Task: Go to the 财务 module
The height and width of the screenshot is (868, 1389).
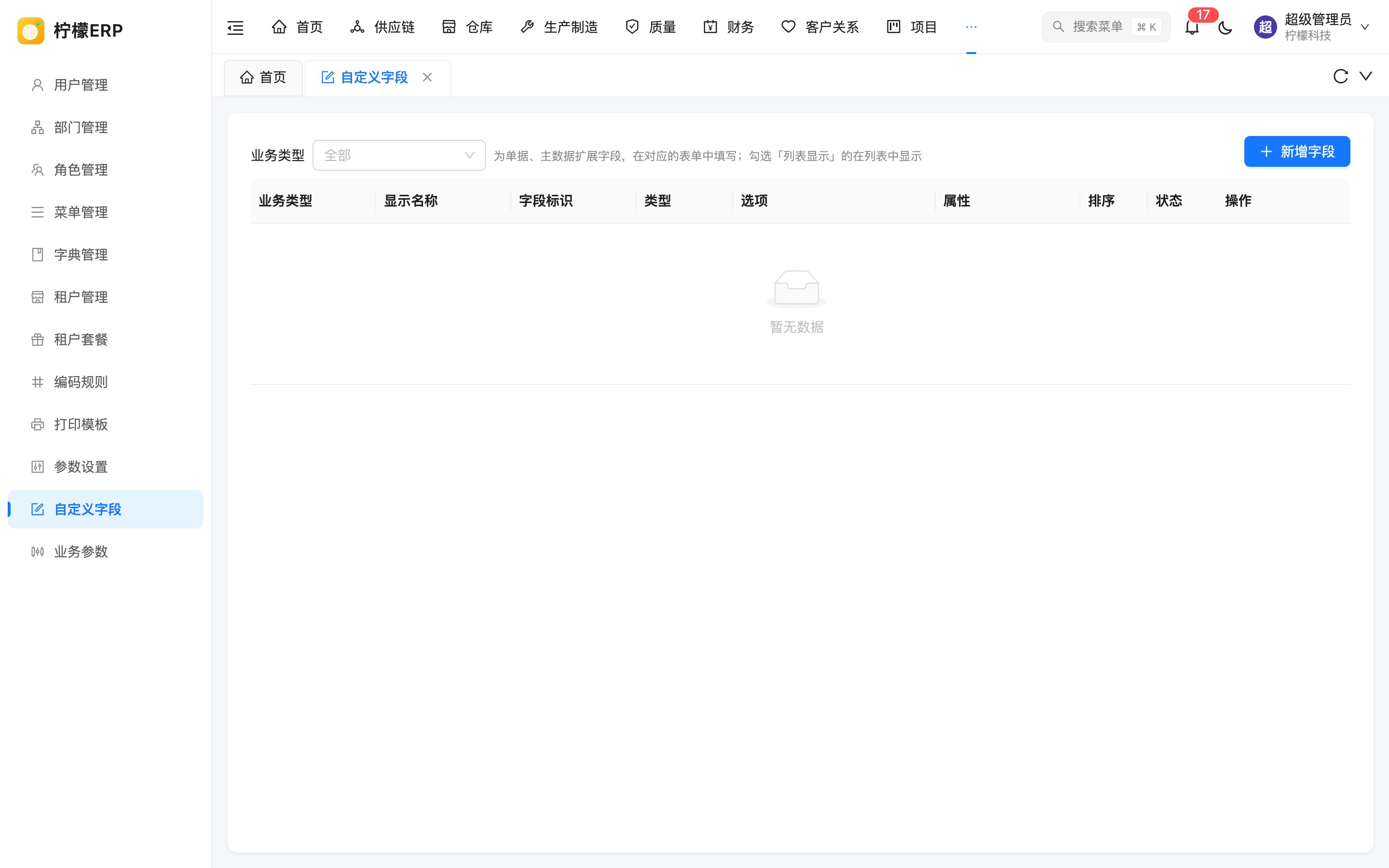Action: click(x=729, y=27)
